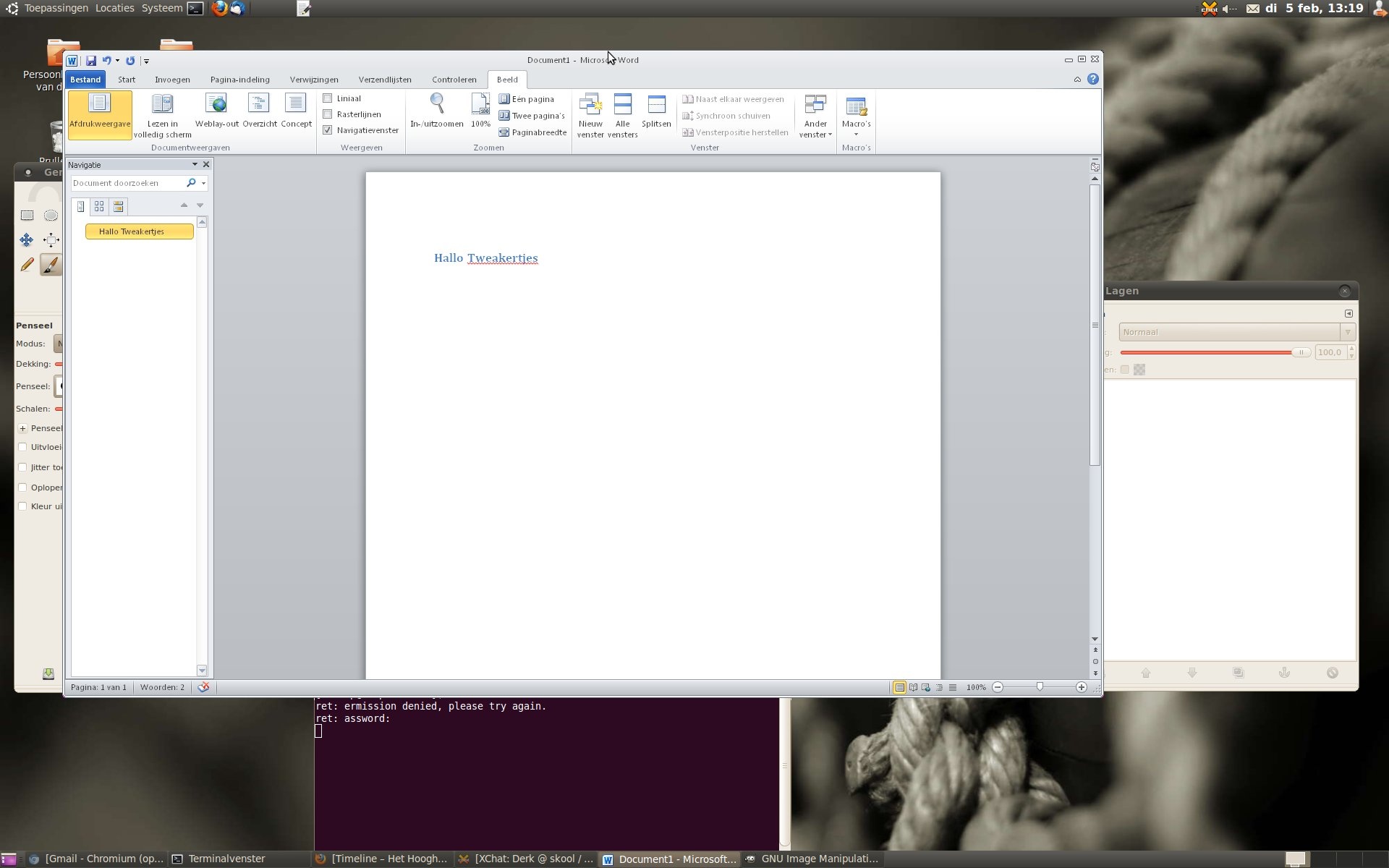
Task: Select Hallo Tweakertjes heading in navigation
Action: pyautogui.click(x=139, y=231)
